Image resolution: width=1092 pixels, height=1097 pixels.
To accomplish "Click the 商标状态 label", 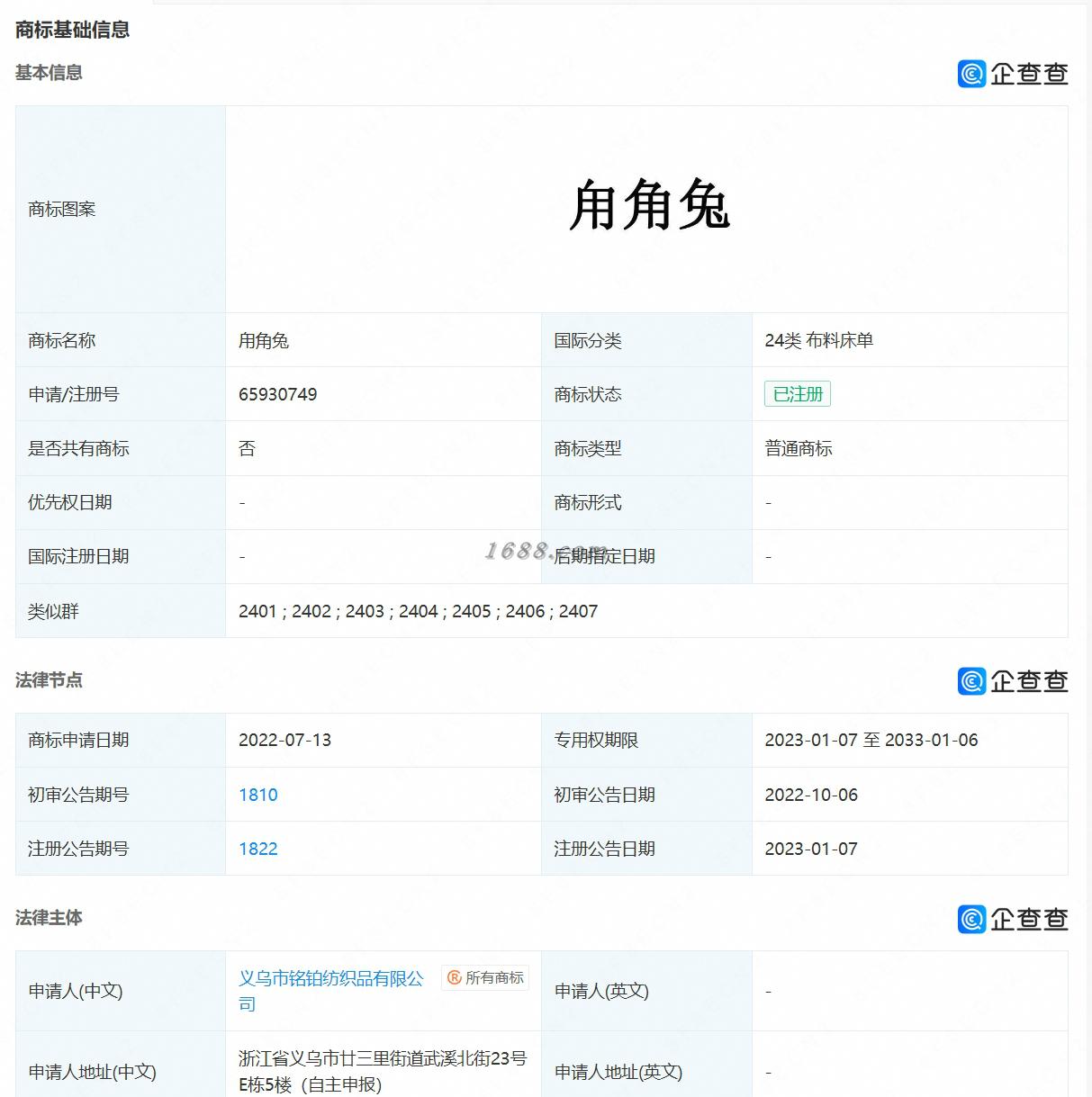I will tap(588, 394).
